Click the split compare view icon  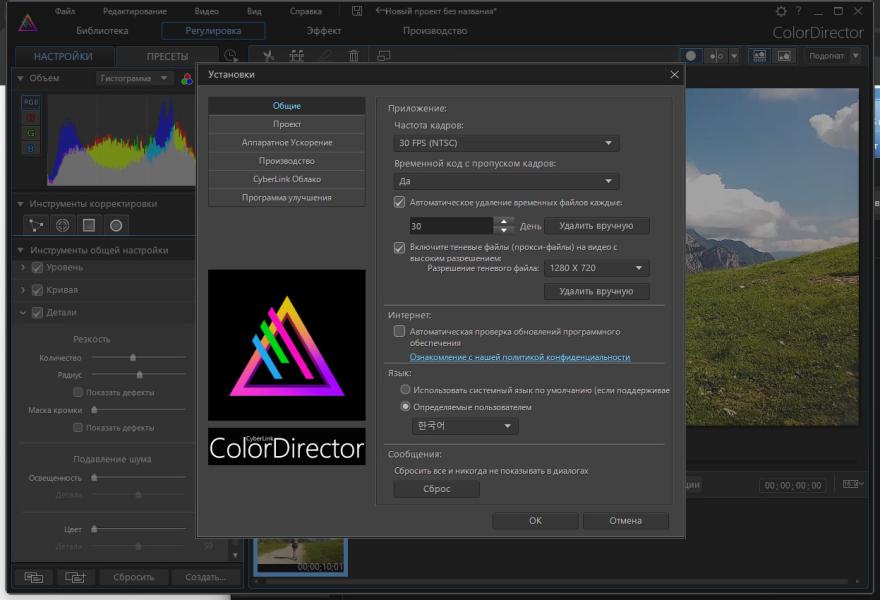point(716,56)
